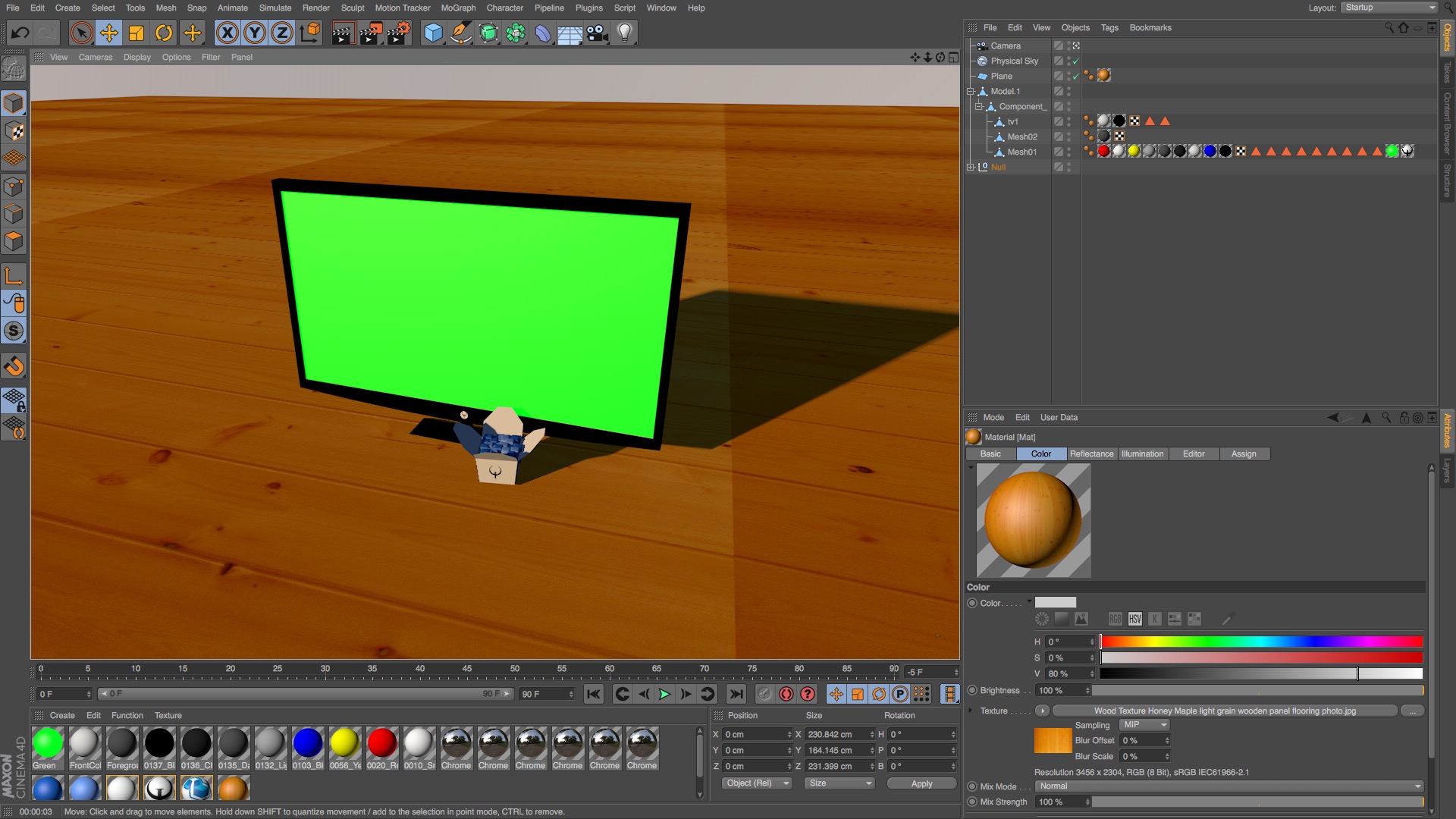Open the Edit Render Settings icon
Image resolution: width=1456 pixels, height=819 pixels.
point(398,33)
